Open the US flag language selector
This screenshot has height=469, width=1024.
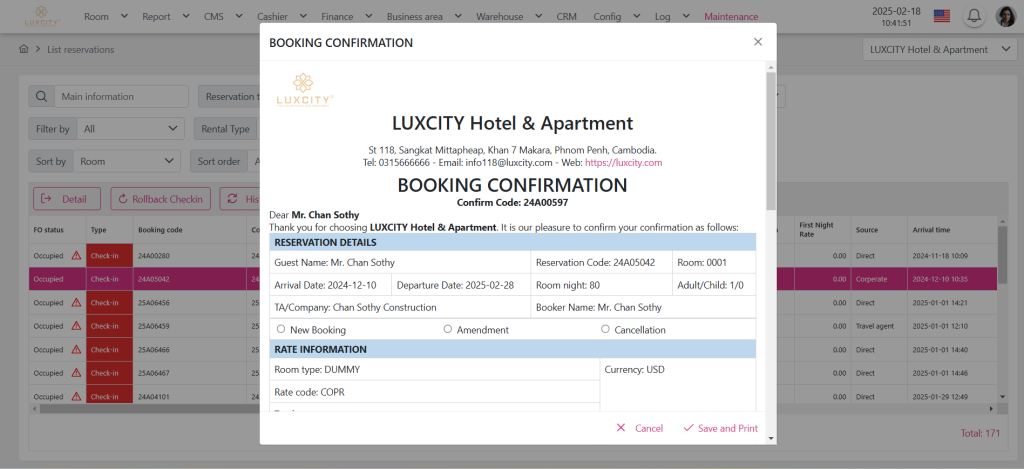[x=941, y=16]
